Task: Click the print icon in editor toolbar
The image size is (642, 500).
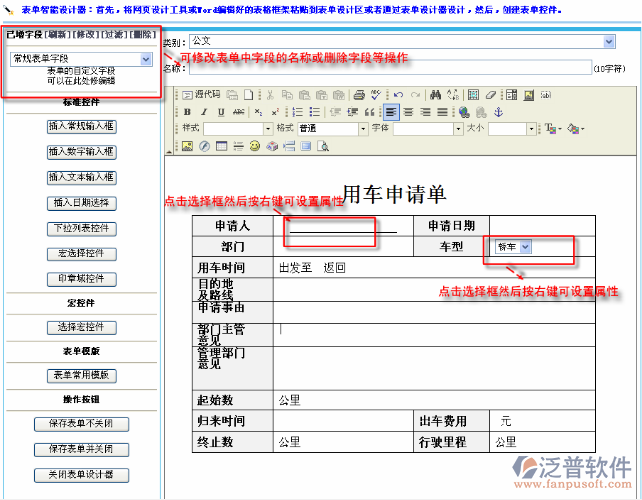Action: coord(356,95)
